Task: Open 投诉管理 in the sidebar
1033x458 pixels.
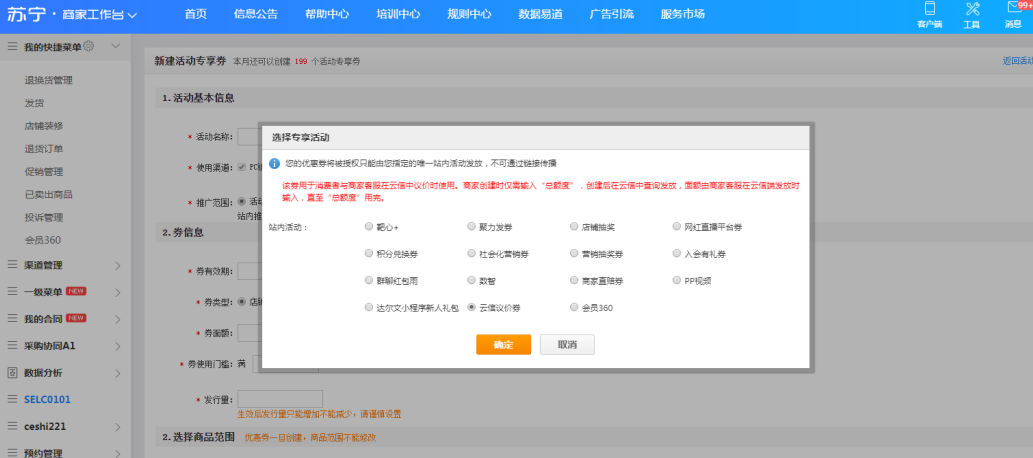Action: tap(43, 217)
